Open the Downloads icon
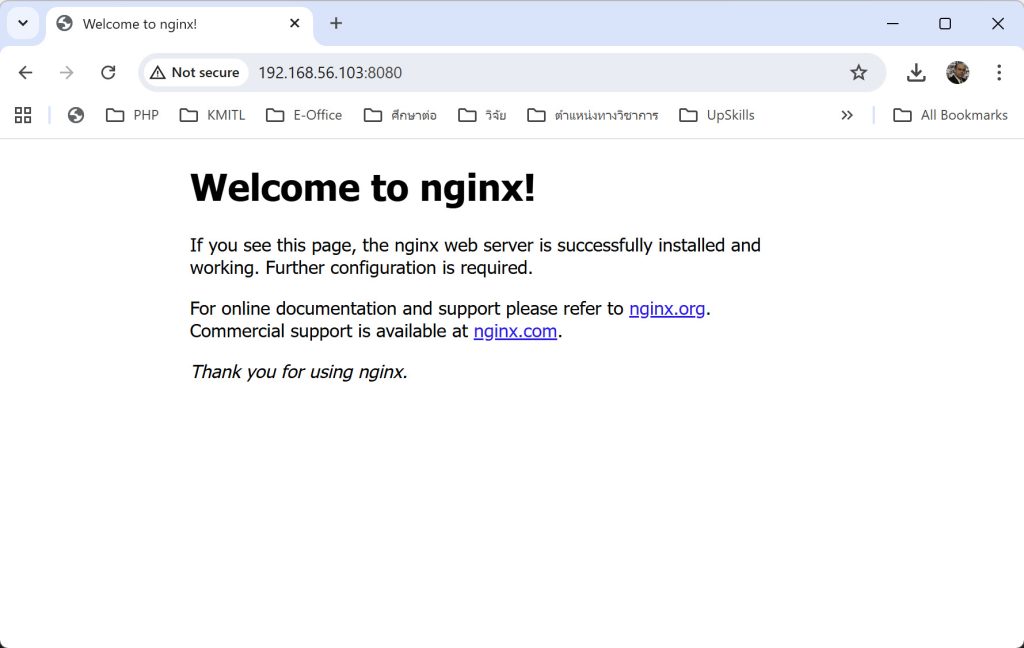The width and height of the screenshot is (1024, 648). click(915, 72)
